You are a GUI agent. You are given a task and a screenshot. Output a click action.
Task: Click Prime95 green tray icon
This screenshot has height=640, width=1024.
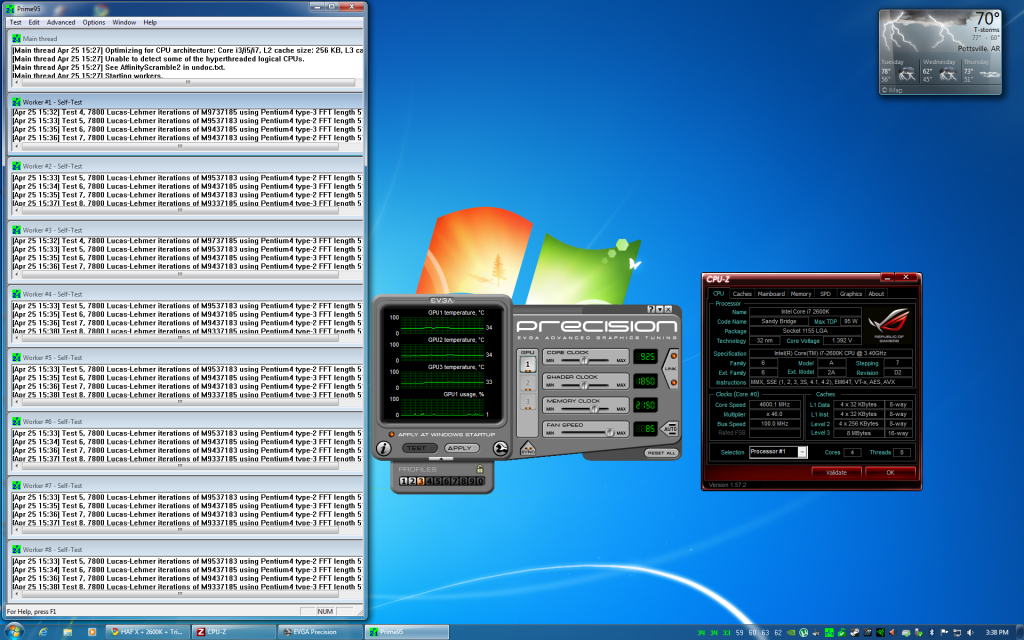(829, 632)
